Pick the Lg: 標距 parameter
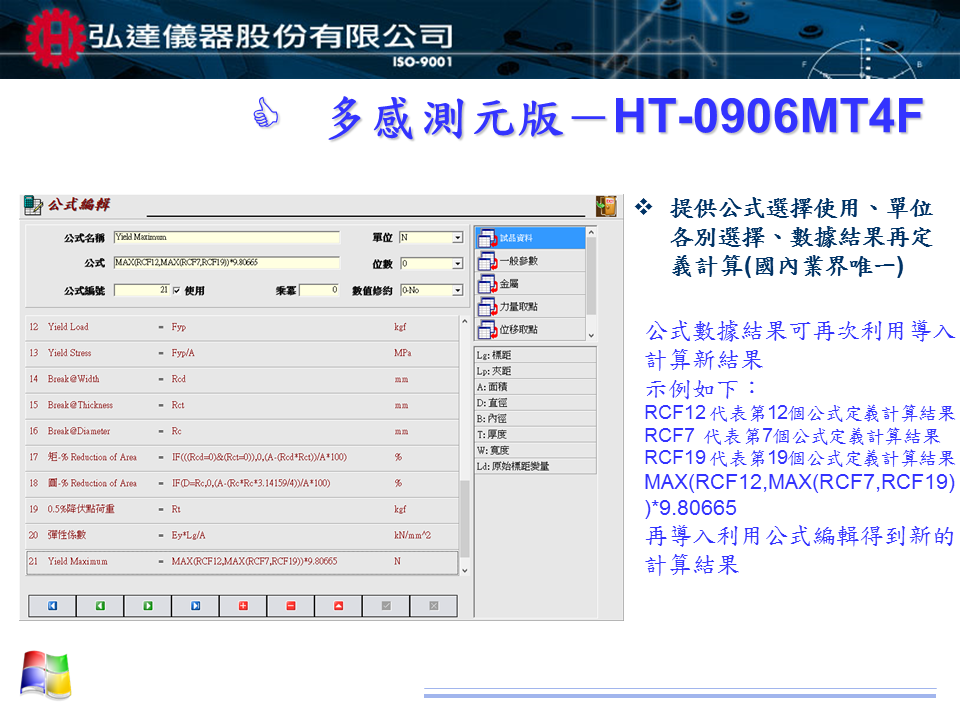This screenshot has width=960, height=720. 536,355
